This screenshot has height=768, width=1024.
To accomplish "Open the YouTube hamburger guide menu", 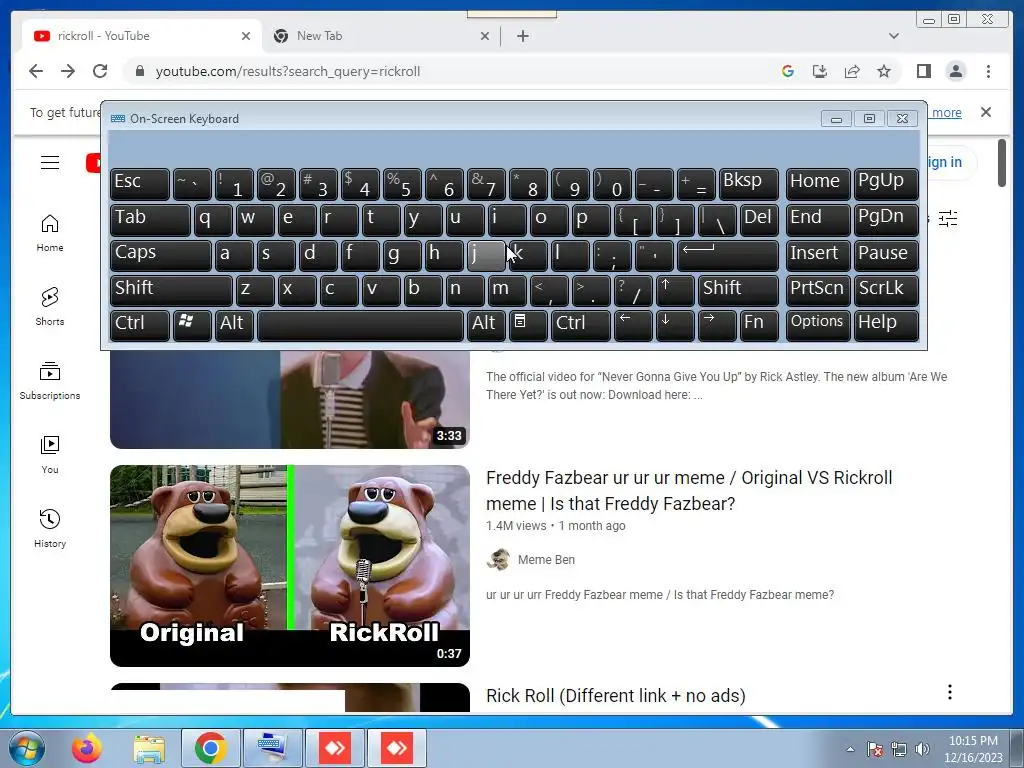I will point(50,163).
